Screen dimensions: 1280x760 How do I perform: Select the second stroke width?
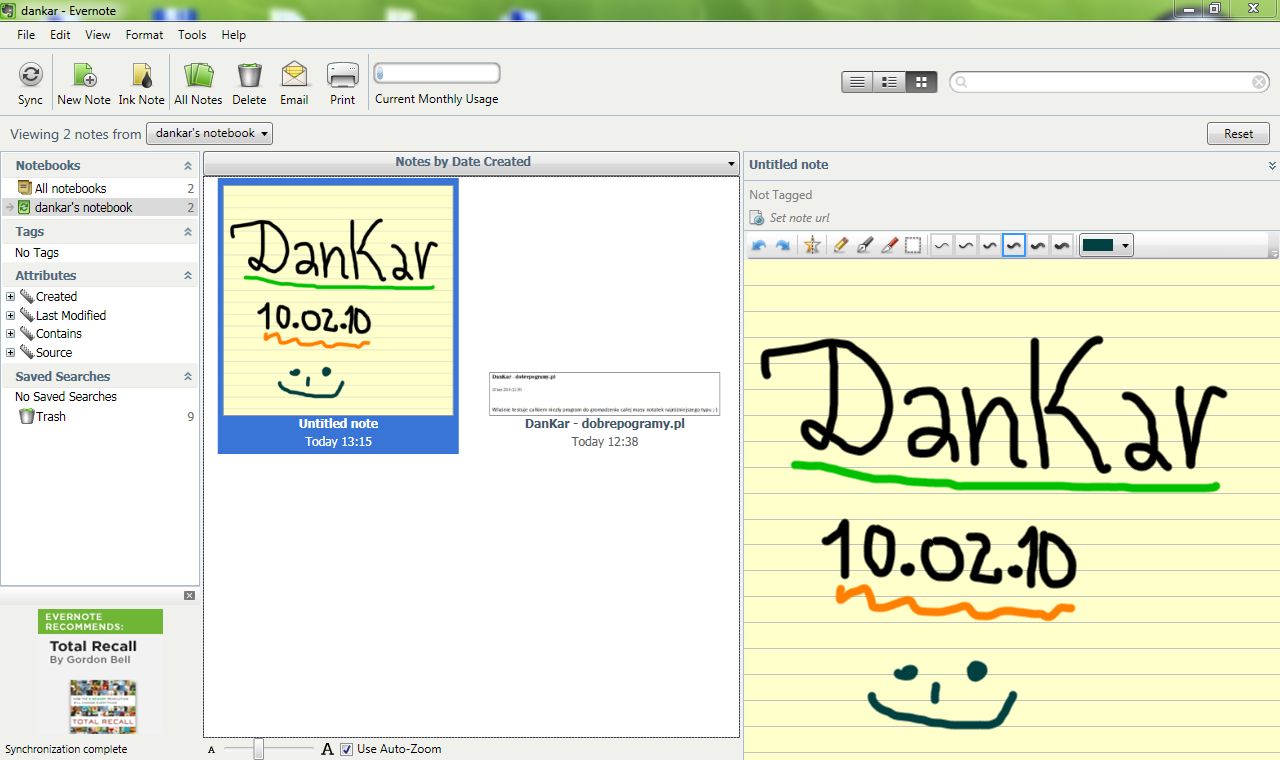[966, 245]
